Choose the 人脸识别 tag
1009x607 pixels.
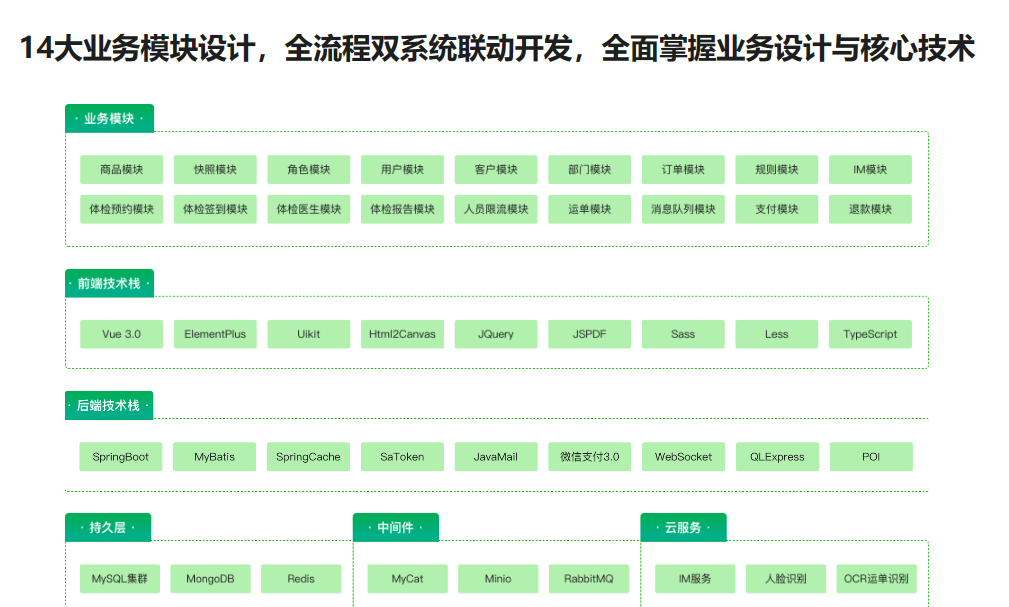tap(786, 579)
